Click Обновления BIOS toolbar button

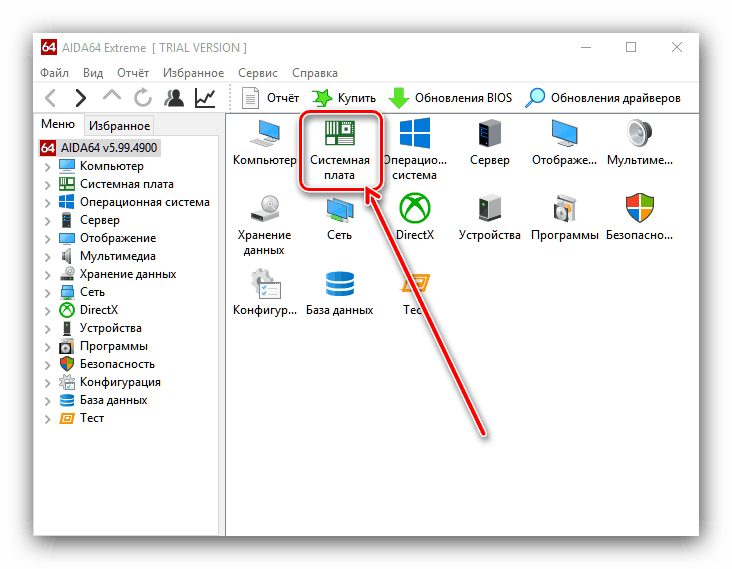pyautogui.click(x=450, y=98)
